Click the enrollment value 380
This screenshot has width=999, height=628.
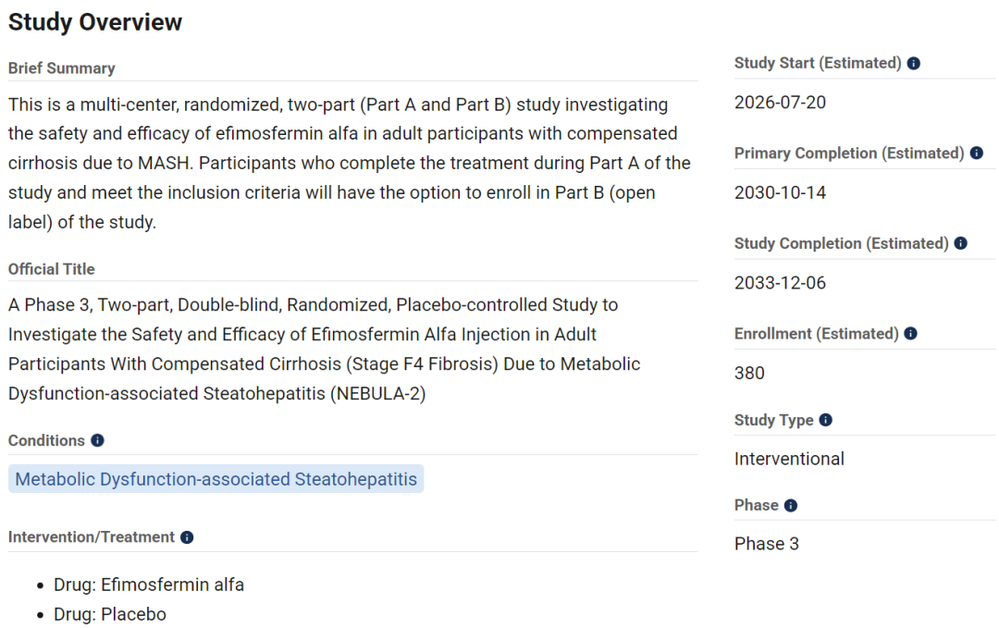click(x=749, y=373)
